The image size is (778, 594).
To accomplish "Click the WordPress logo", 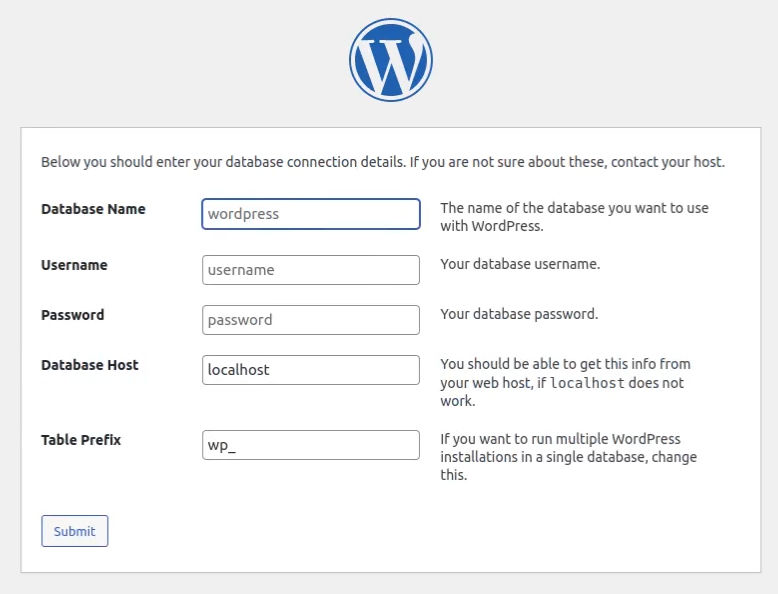I will [390, 60].
